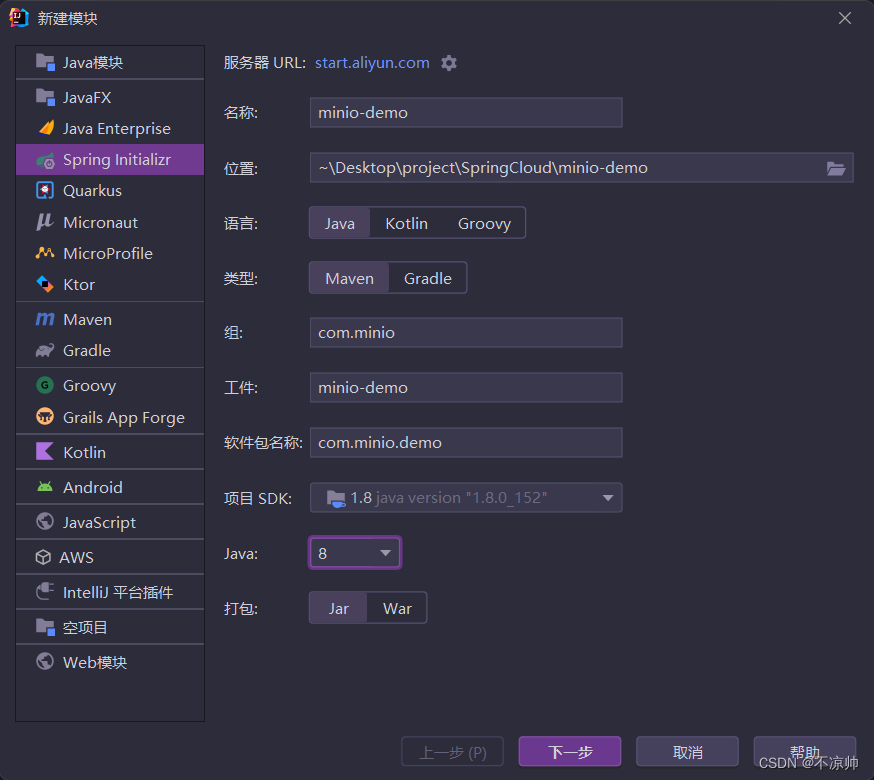Click the 下一步 button
This screenshot has width=874, height=780.
coord(570,752)
